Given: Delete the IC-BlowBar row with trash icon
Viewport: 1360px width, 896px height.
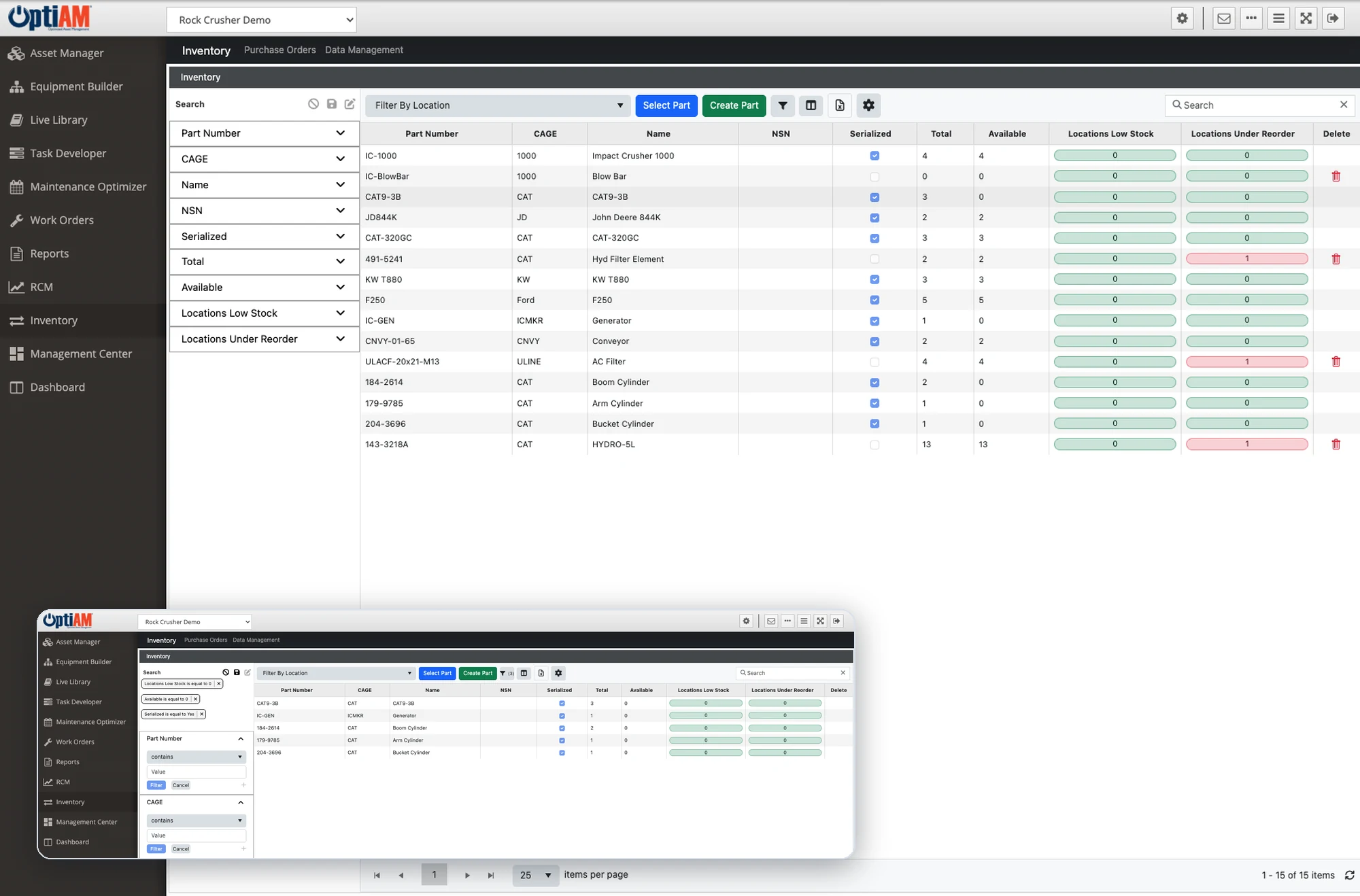Looking at the screenshot, I should click(x=1336, y=177).
